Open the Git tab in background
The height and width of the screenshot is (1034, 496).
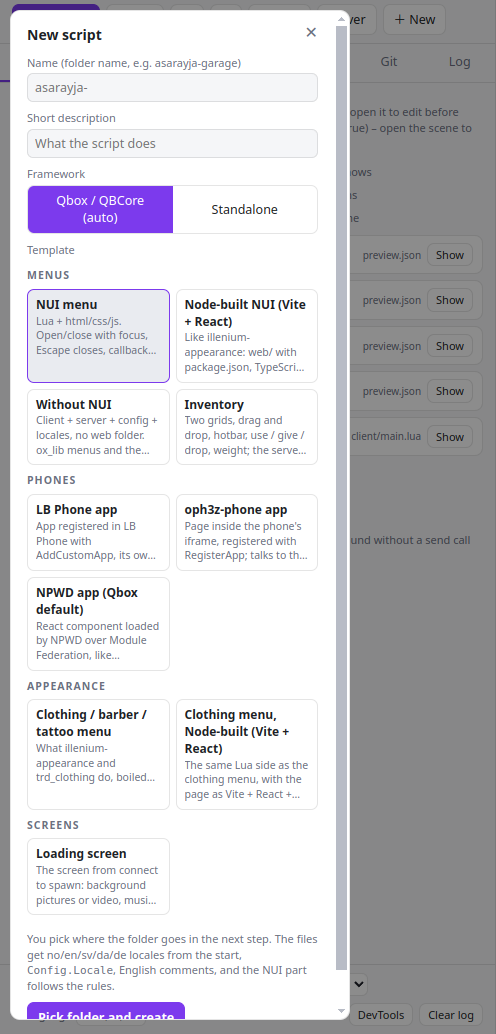(388, 61)
